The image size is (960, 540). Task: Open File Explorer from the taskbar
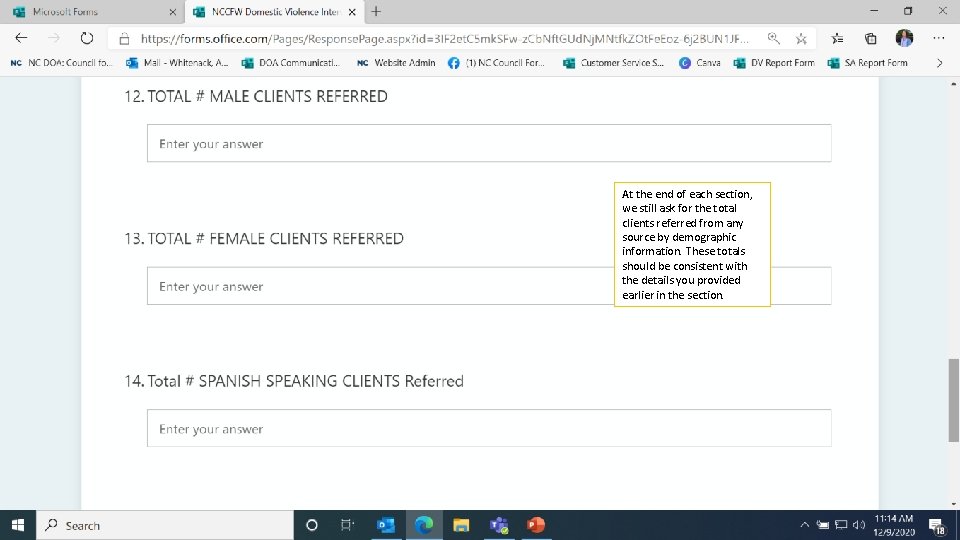pyautogui.click(x=461, y=525)
